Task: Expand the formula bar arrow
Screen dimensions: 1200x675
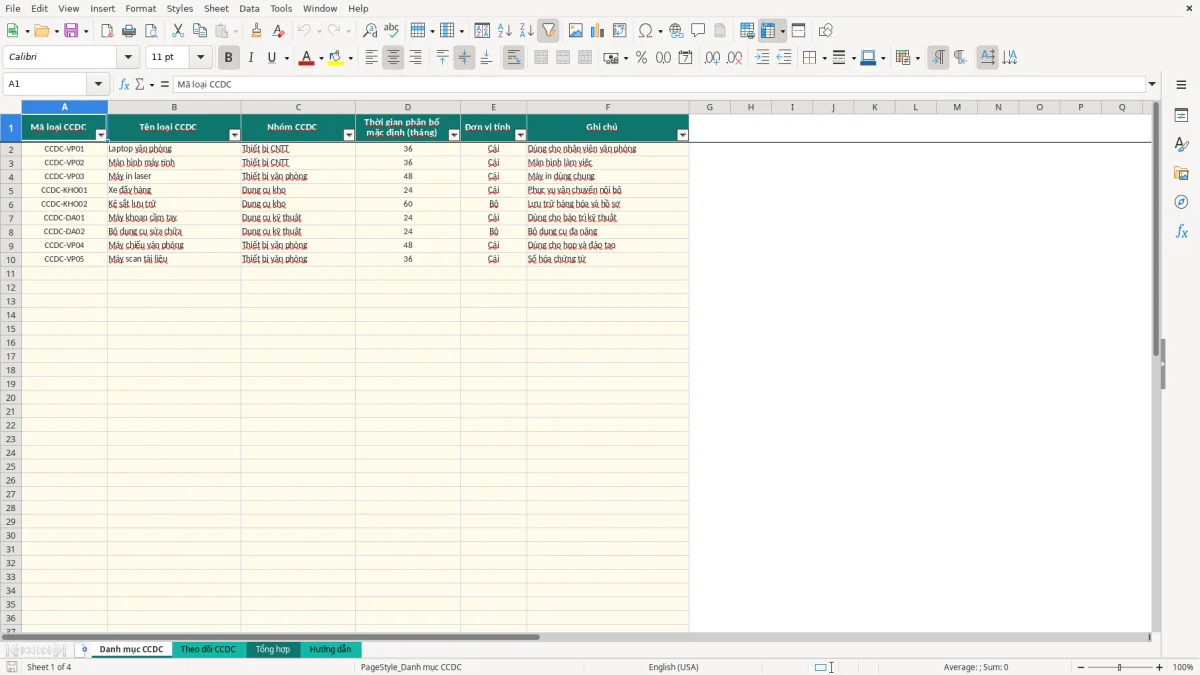Action: tap(1152, 84)
